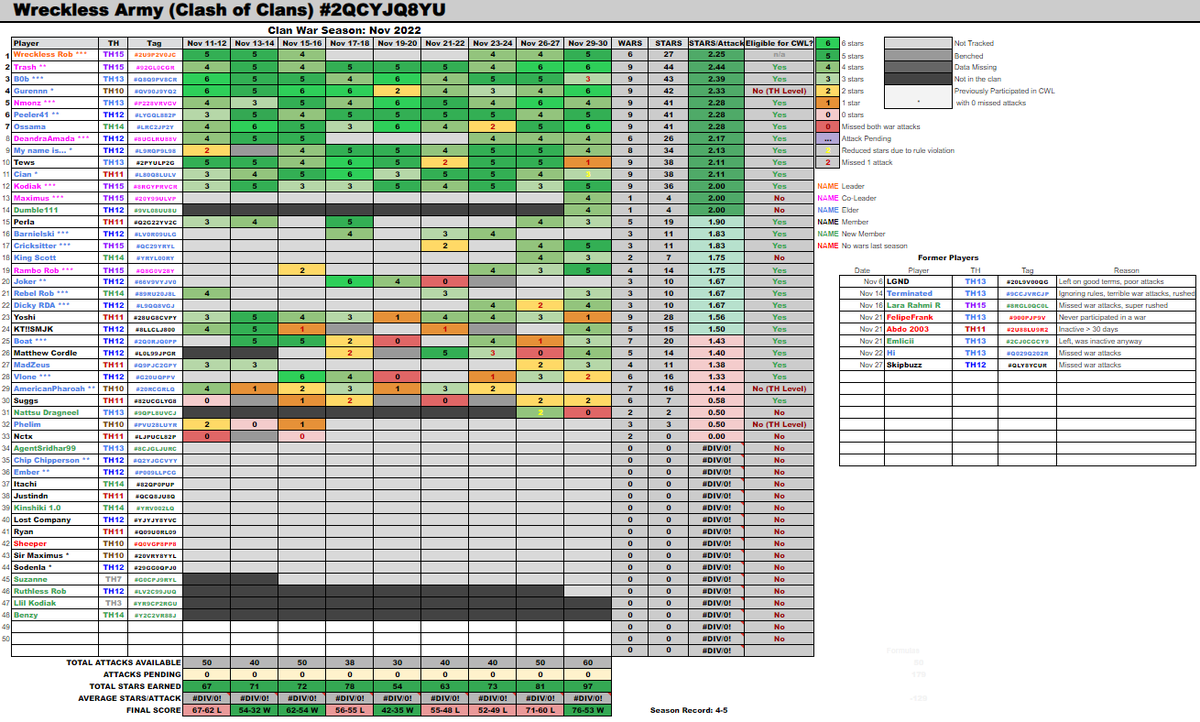Click the 'Nov 11-12' war column header
Viewport: 1200px width, 722px height.
pyautogui.click(x=205, y=43)
